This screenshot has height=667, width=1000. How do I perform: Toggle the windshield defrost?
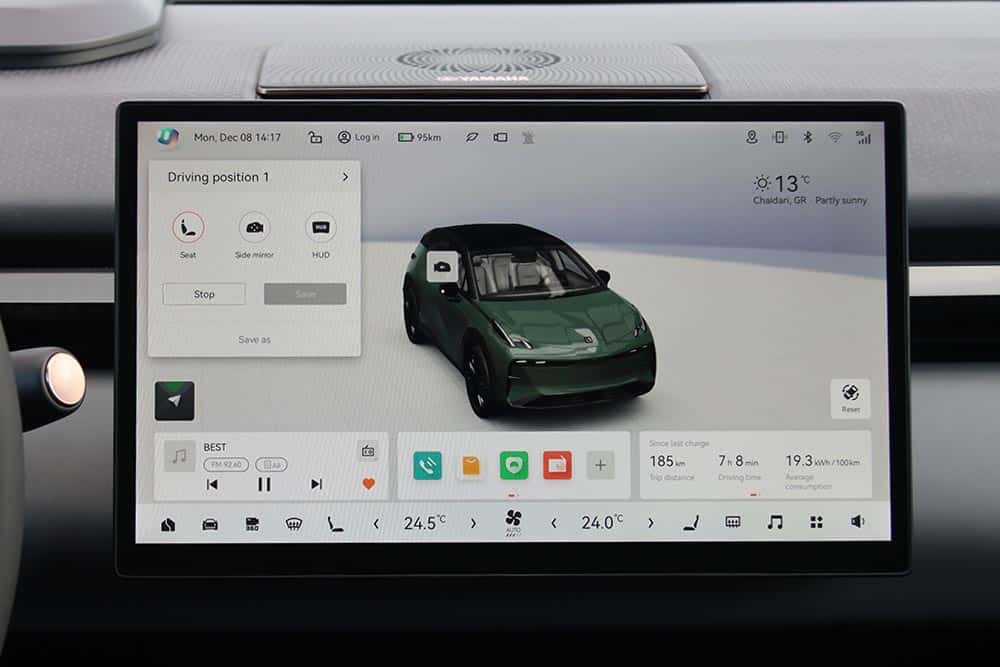294,523
